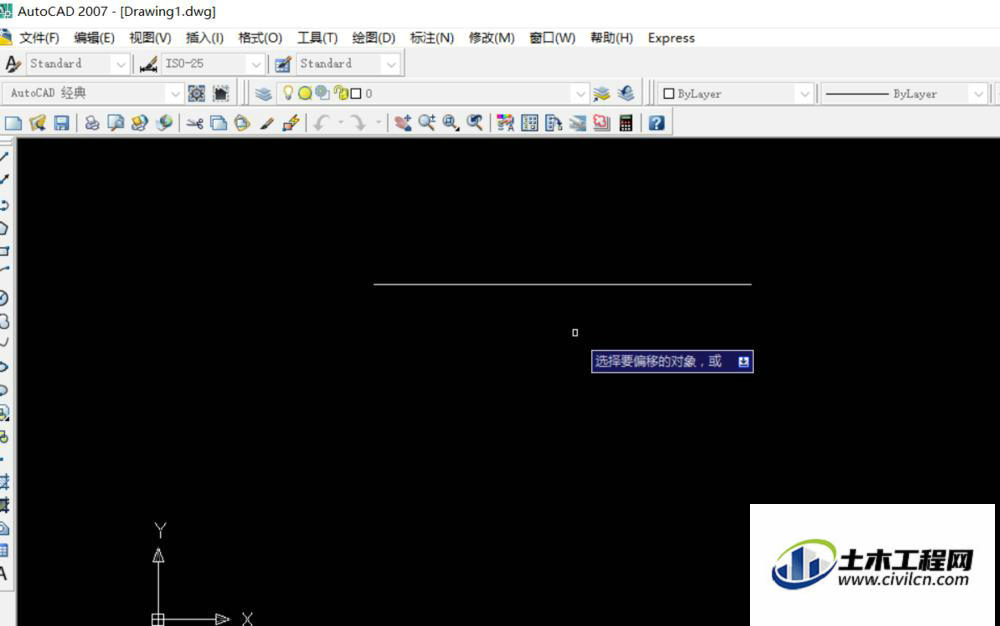This screenshot has width=1000, height=626.
Task: Create a new drawing with QNew icon
Action: click(x=13, y=122)
